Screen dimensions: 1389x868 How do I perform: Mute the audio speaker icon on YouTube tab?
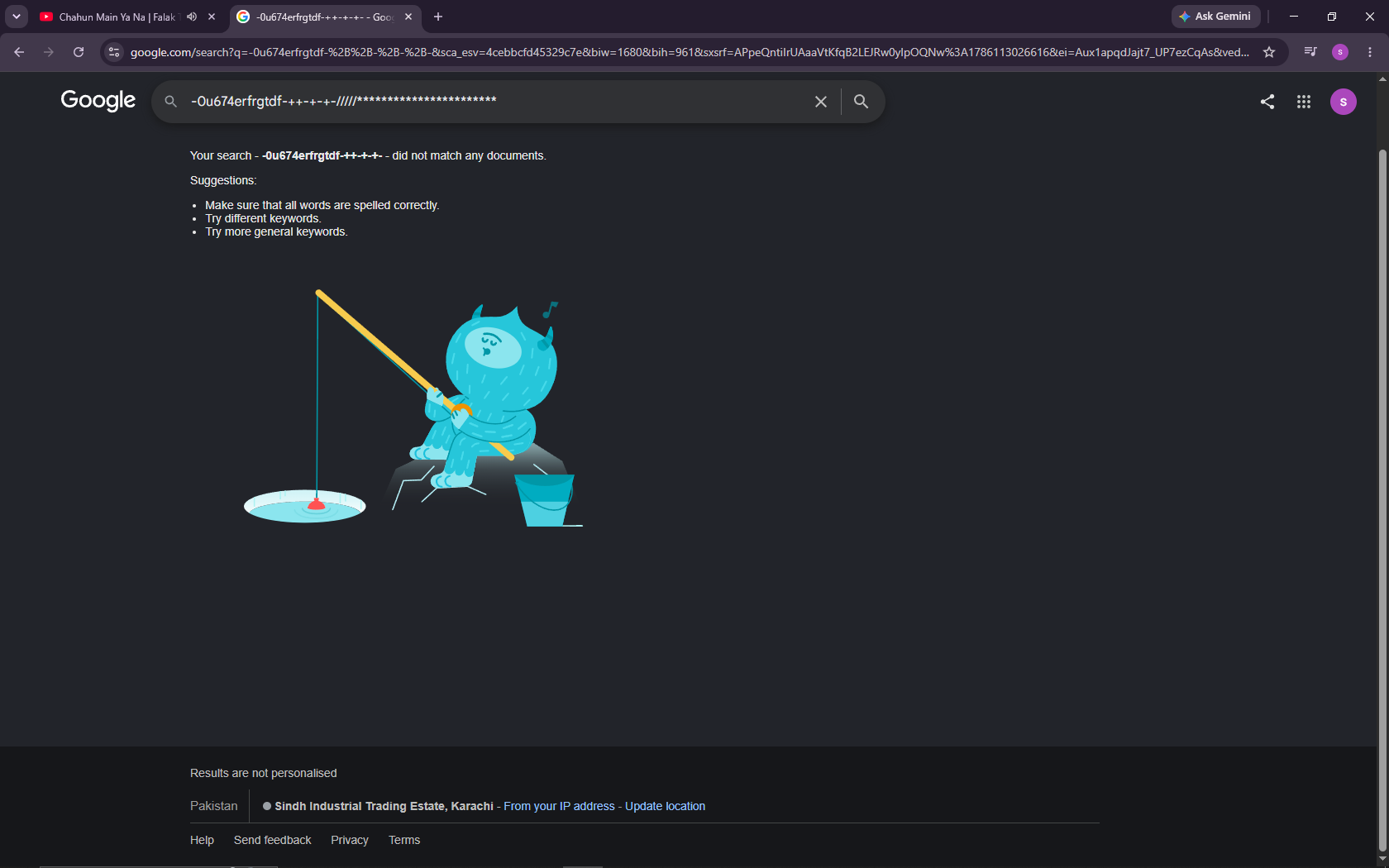click(192, 17)
